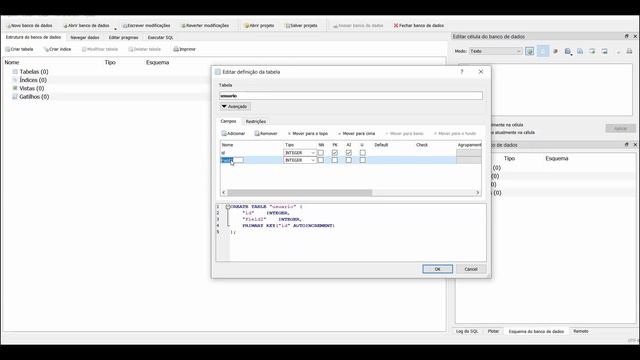Switch to Navegar dados tab
The height and width of the screenshot is (360, 640).
point(84,38)
